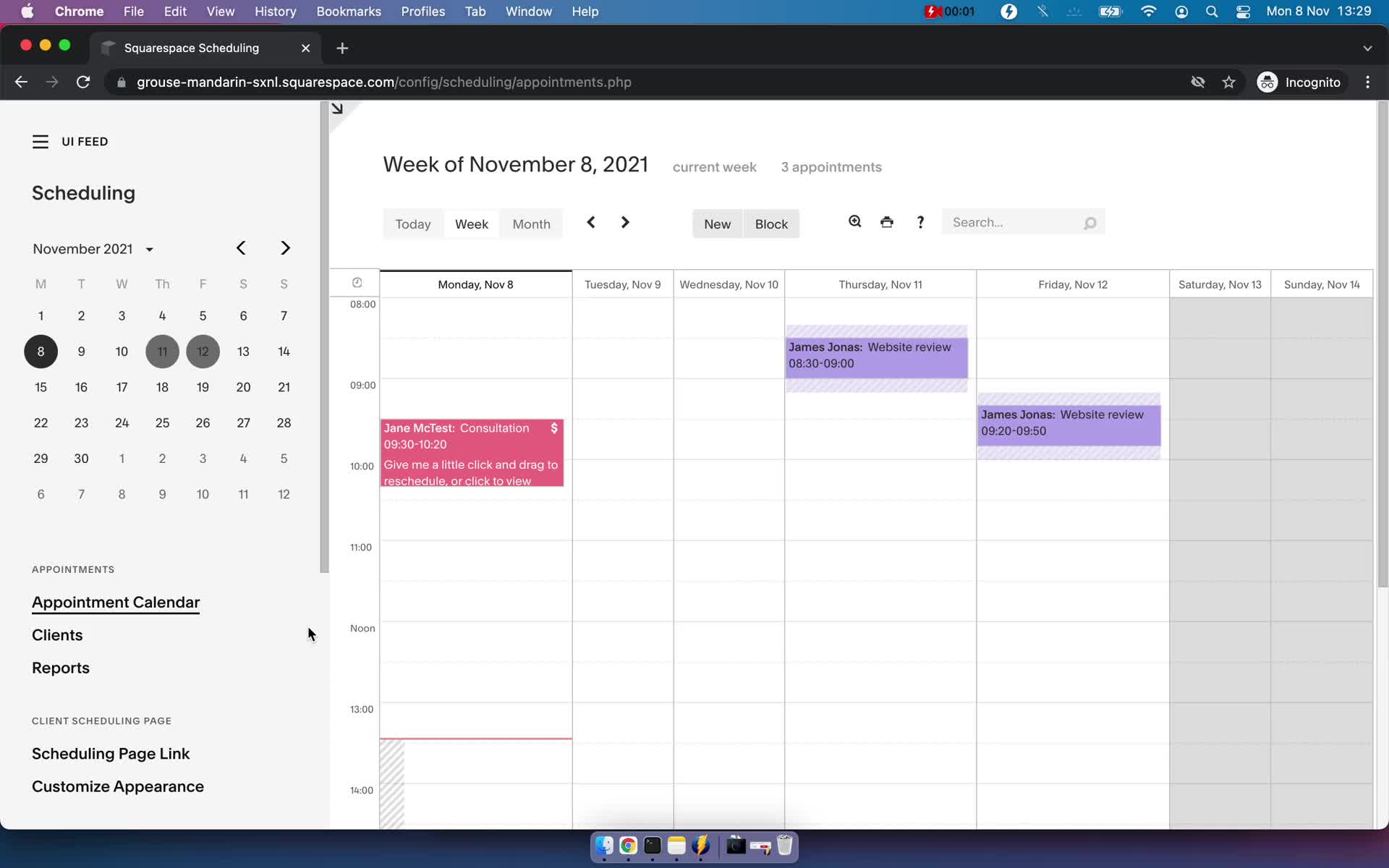Reload the page with browser refresh button
This screenshot has height=868, width=1389.
click(83, 82)
